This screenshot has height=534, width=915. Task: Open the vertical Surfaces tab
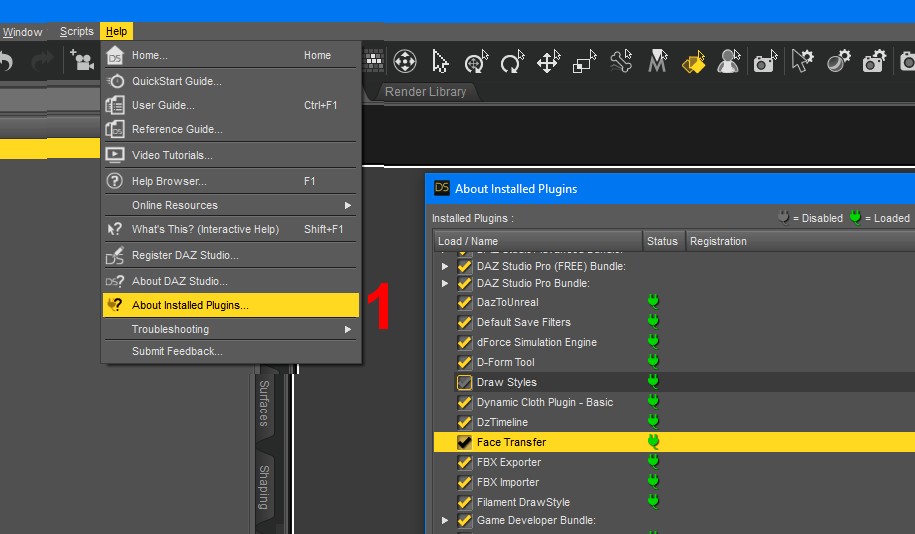pos(264,403)
